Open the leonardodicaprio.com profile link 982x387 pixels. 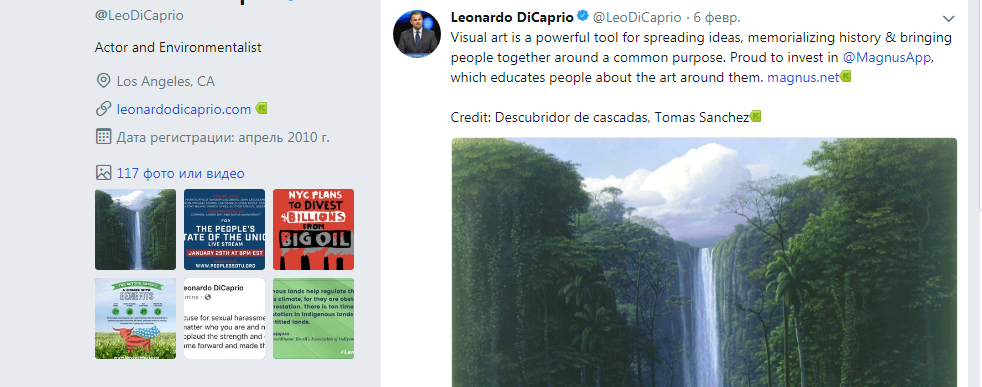(183, 109)
